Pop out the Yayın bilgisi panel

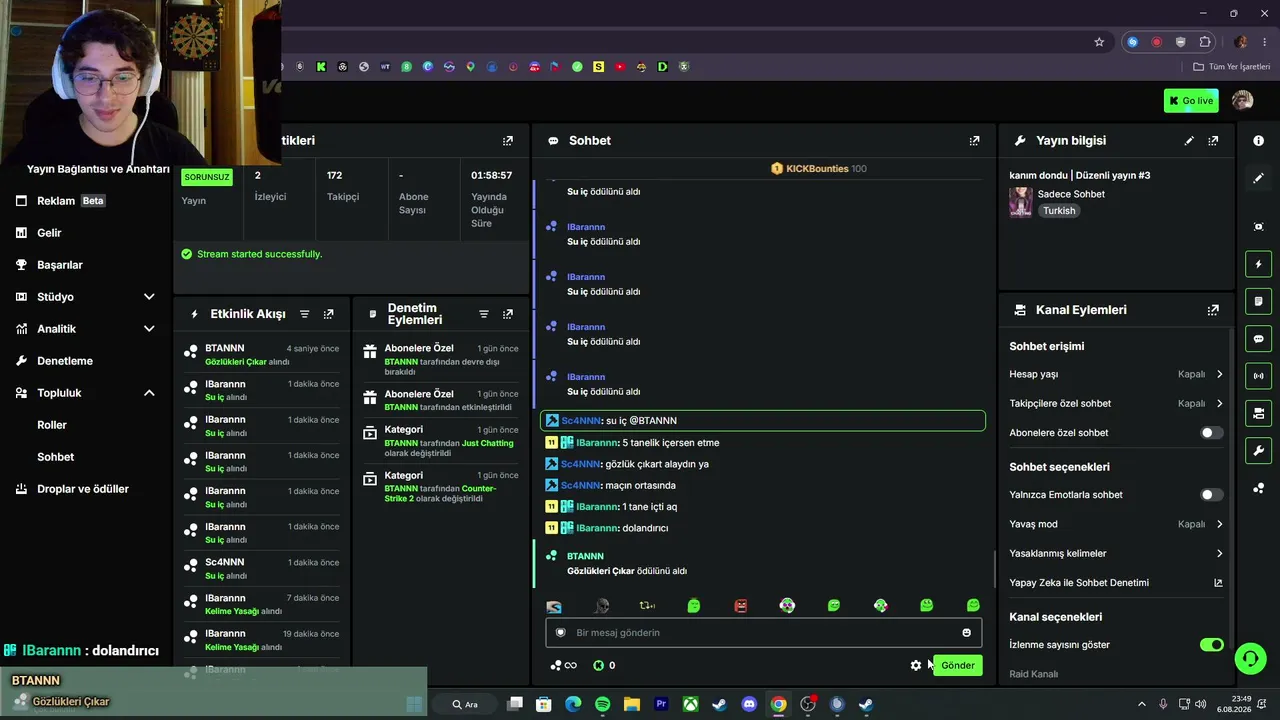click(1213, 141)
